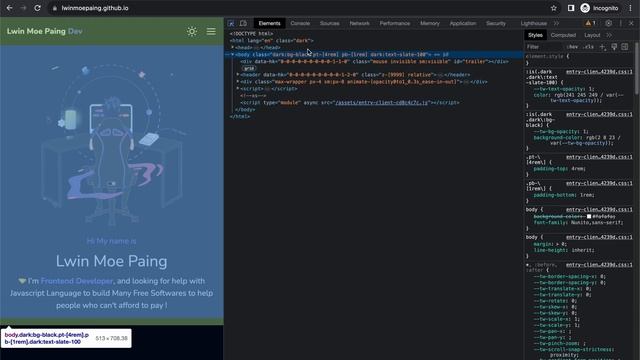The image size is (640, 360).
Task: Open the rendering emulations paintbrush icon
Action: point(614,47)
